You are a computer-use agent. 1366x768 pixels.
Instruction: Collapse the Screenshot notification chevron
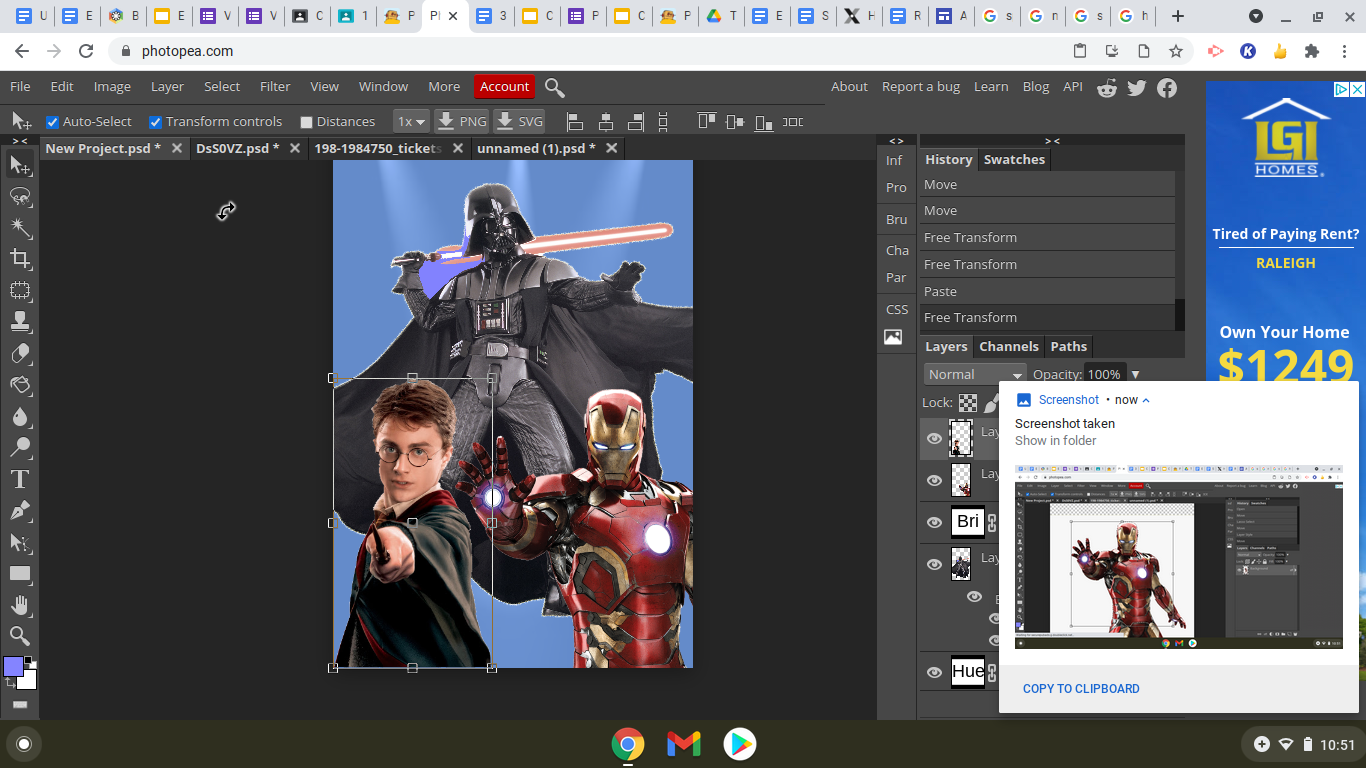tap(1146, 400)
